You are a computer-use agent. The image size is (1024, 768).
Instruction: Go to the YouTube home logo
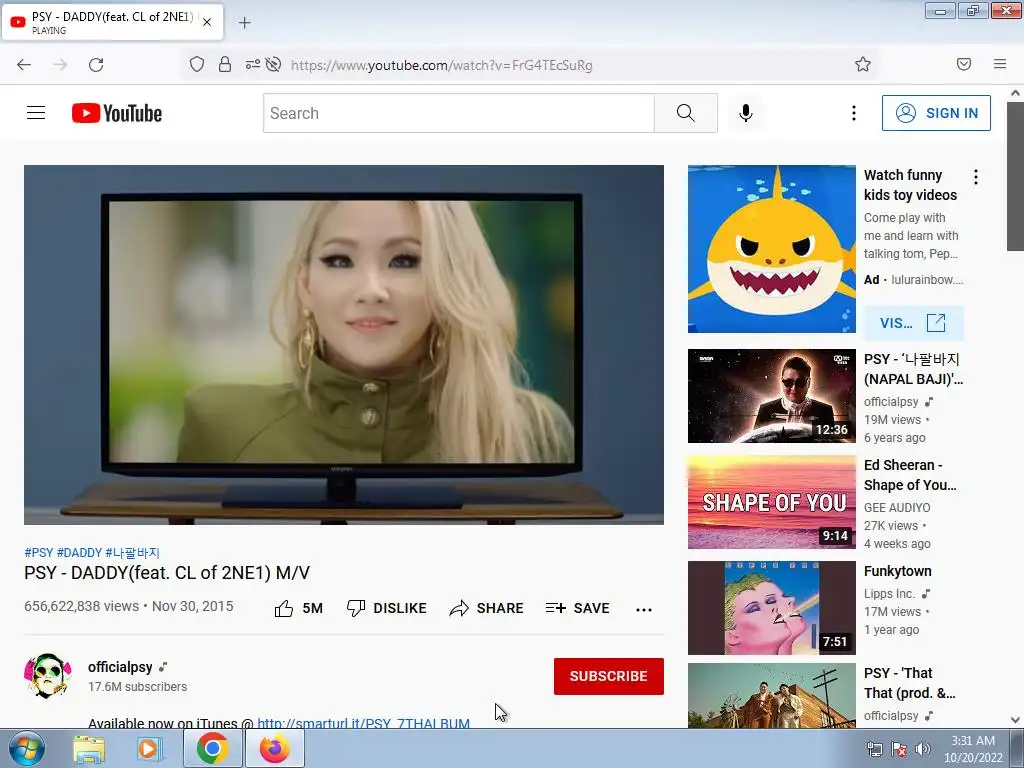[117, 113]
